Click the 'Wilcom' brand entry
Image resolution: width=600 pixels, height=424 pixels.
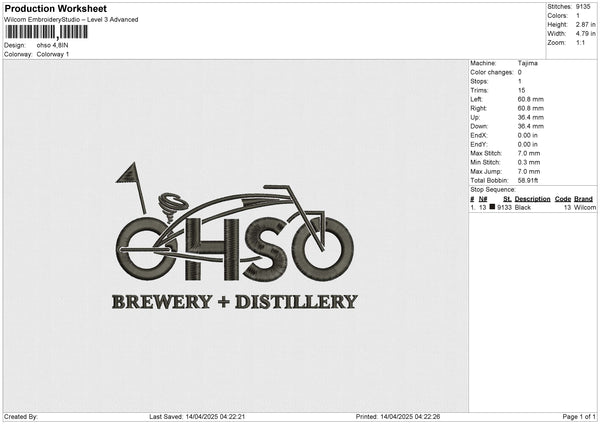585,207
